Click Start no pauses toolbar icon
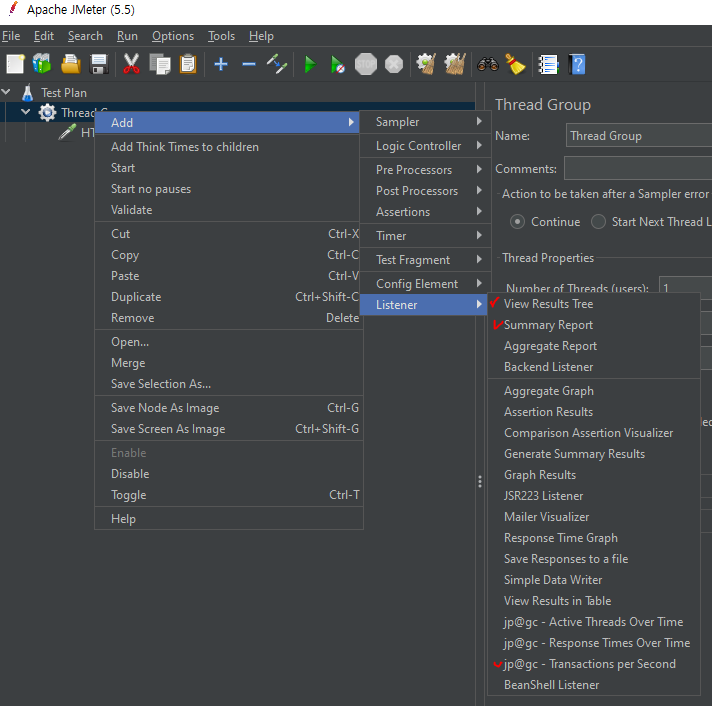 (337, 64)
